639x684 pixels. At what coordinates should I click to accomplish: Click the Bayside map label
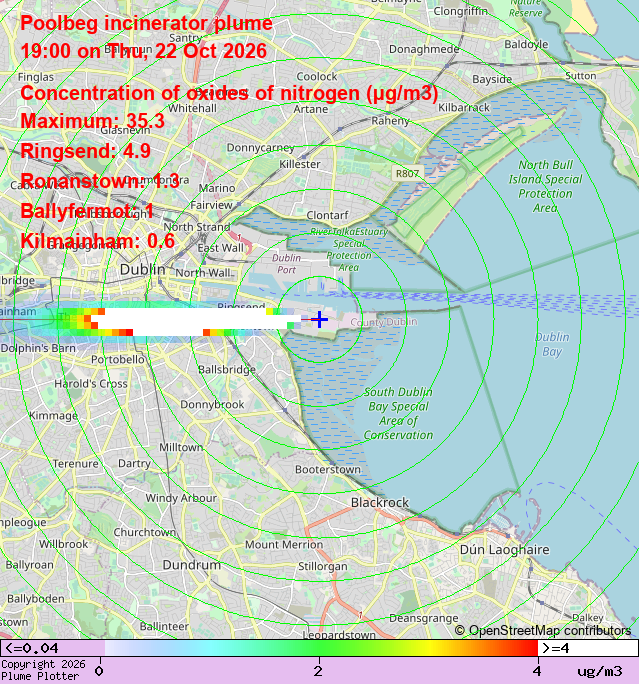click(492, 79)
